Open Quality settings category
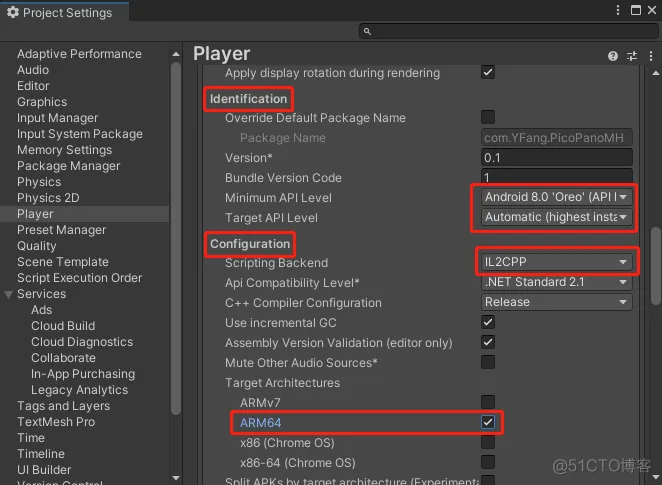 click(36, 246)
